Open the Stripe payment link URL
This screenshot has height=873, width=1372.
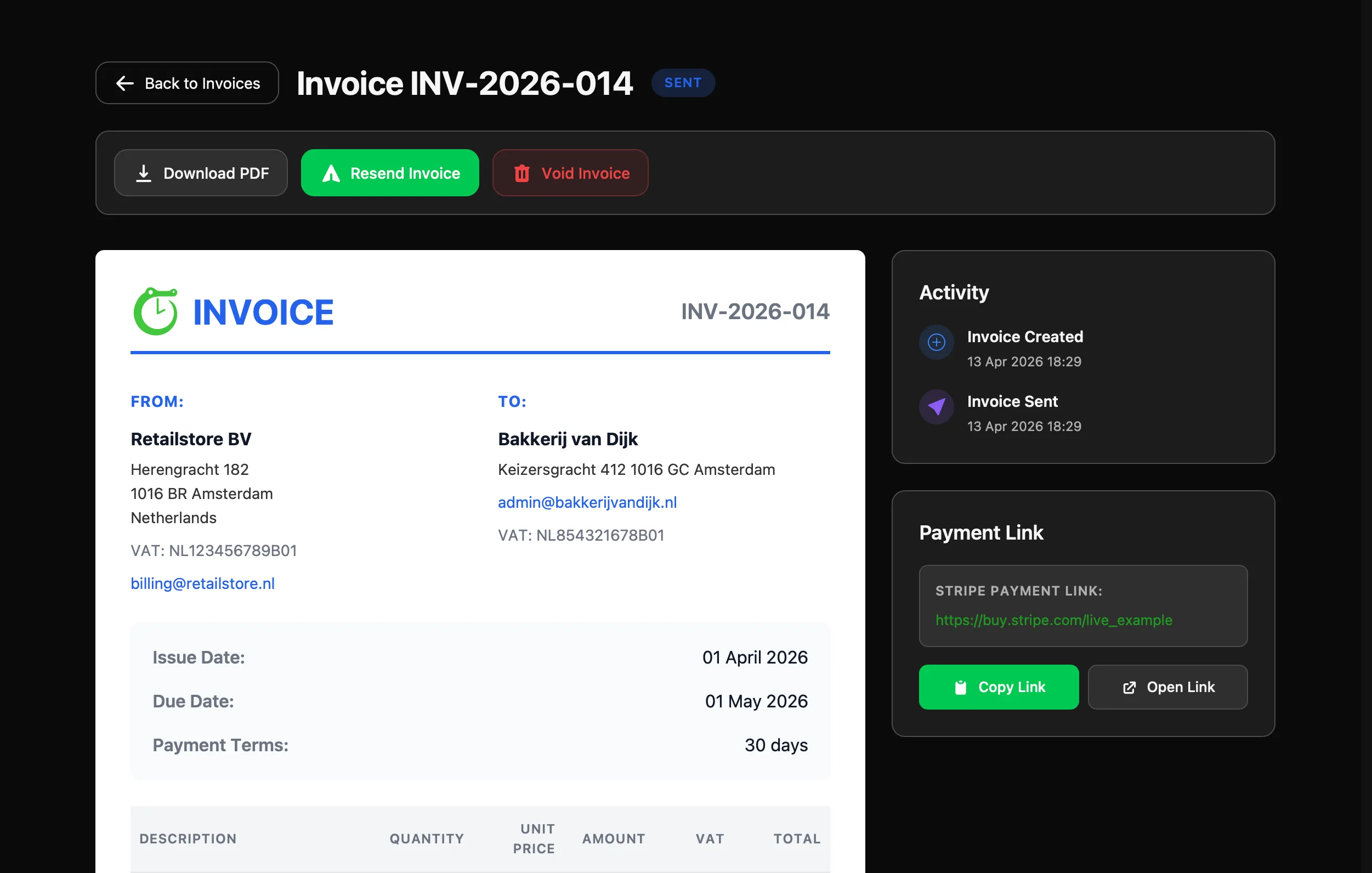pyautogui.click(x=1053, y=621)
